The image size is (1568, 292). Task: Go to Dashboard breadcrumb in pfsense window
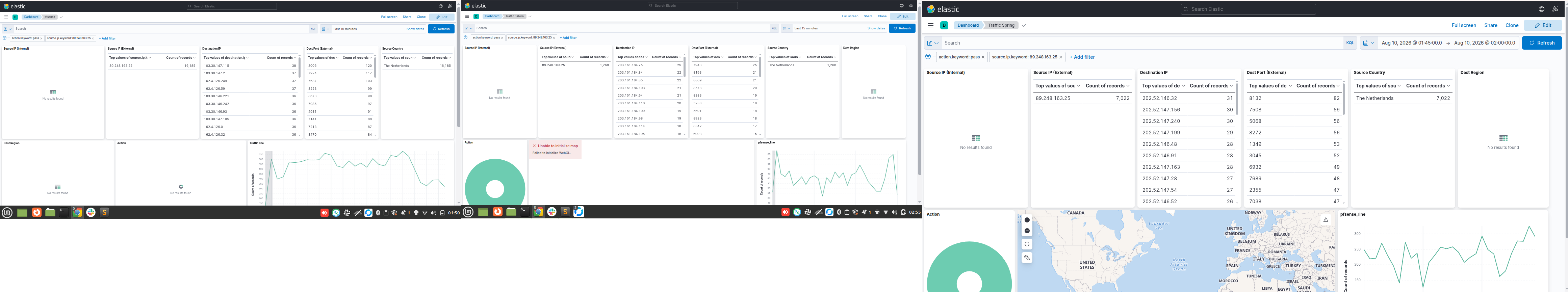tap(31, 17)
